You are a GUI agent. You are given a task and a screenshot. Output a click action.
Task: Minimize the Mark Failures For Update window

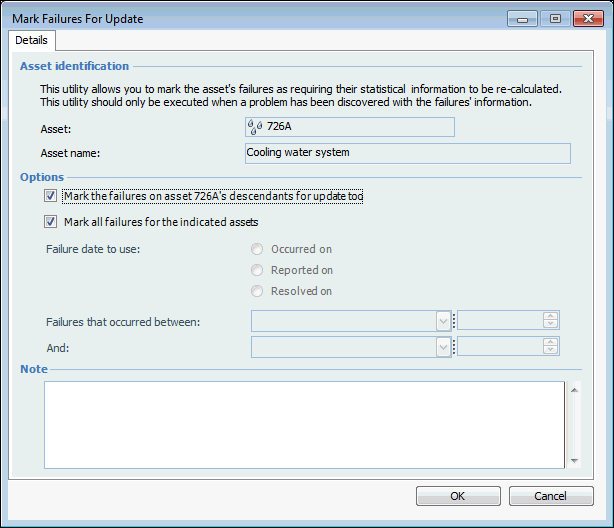pyautogui.click(x=523, y=18)
